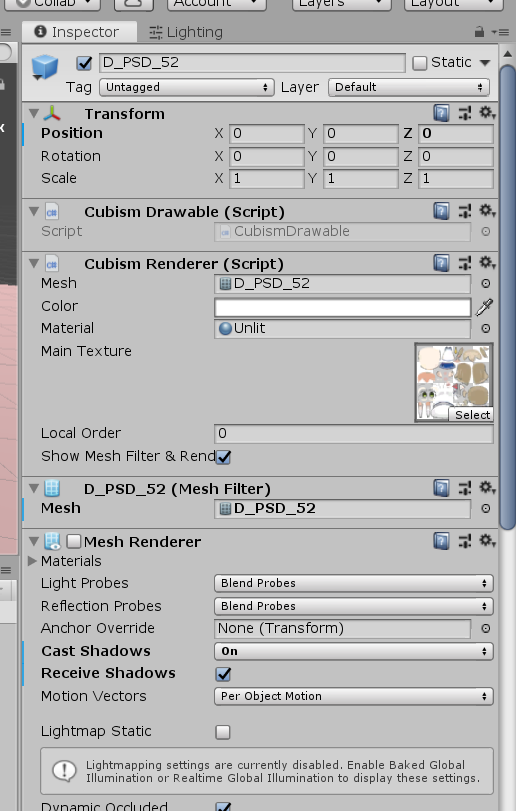Image resolution: width=516 pixels, height=811 pixels.
Task: Enable Lightmap Static checkbox
Action: pos(223,732)
